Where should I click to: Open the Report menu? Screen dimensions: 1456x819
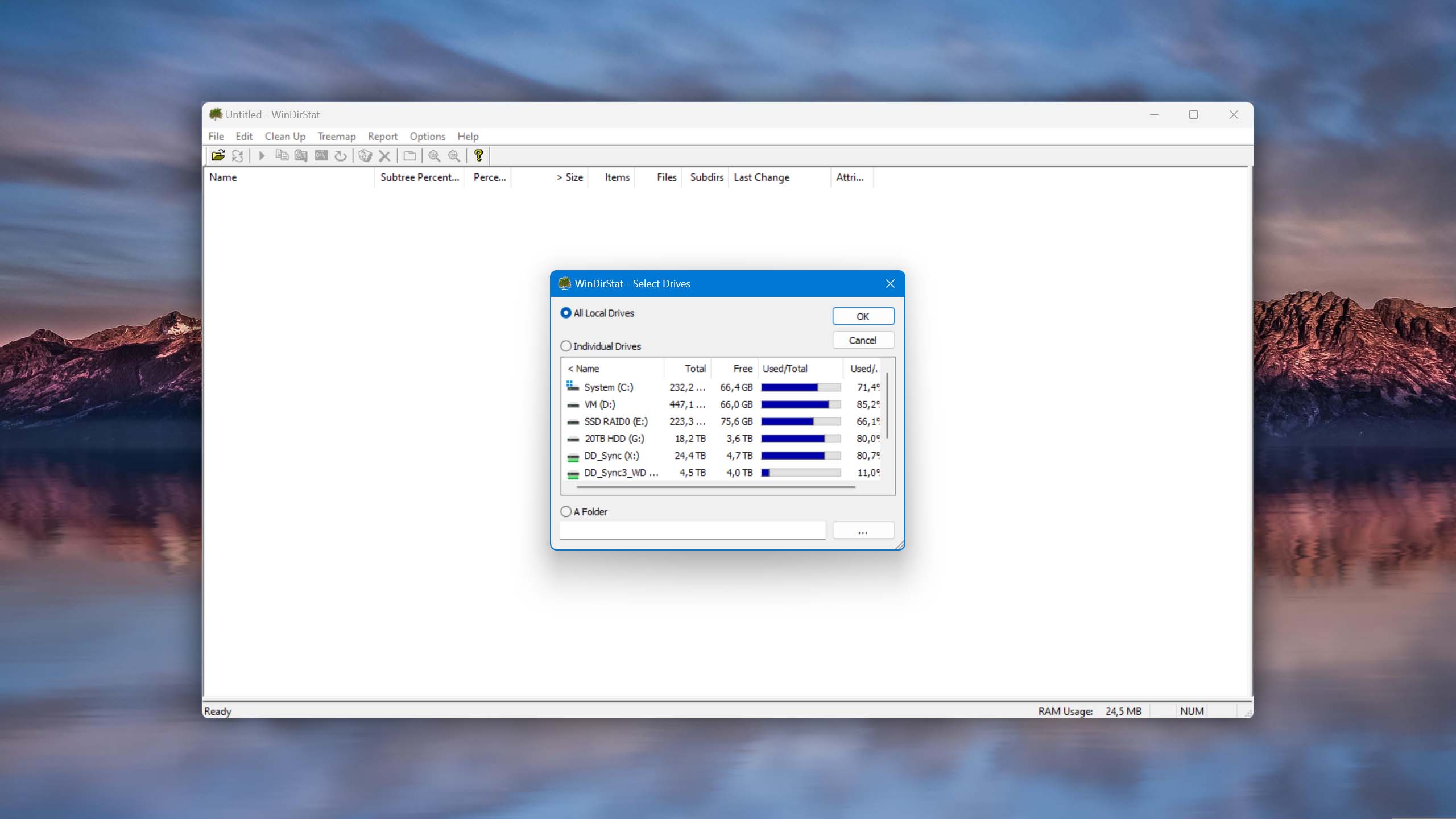383,136
